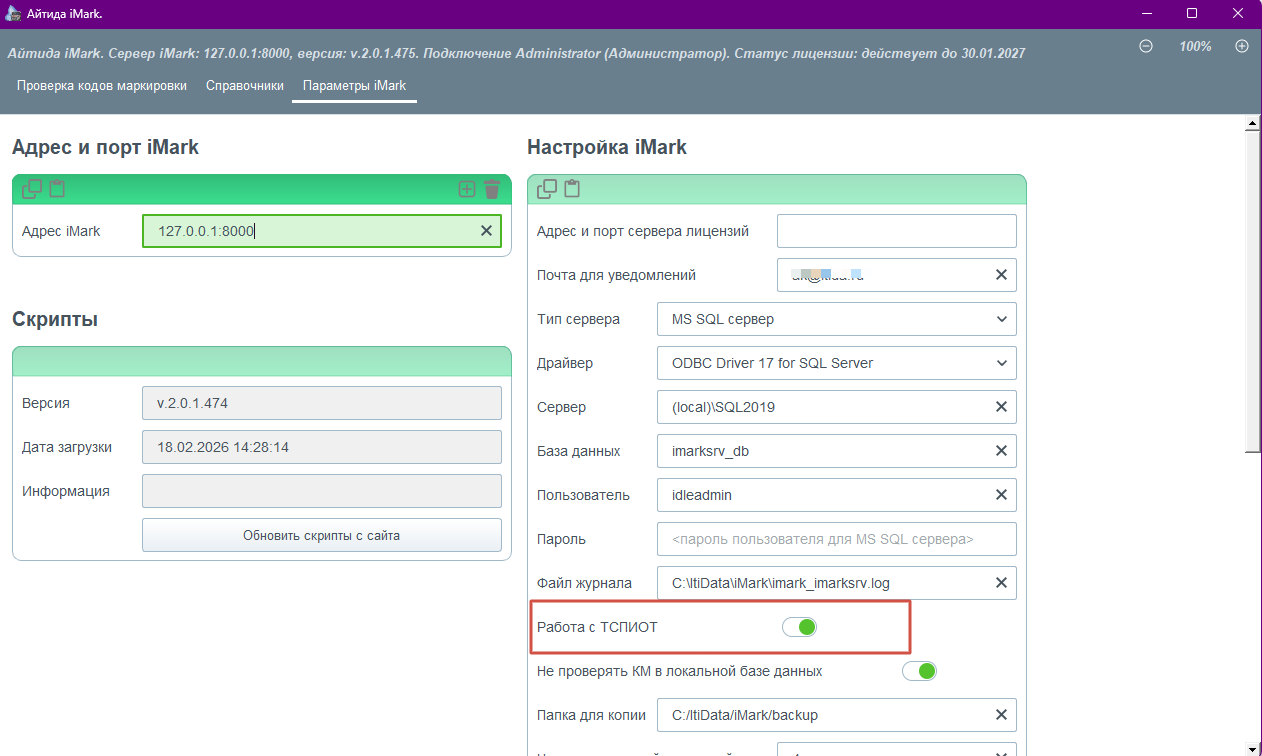The image size is (1262, 756).
Task: Click the Адрес и порт сервера лицензий field
Action: (896, 231)
